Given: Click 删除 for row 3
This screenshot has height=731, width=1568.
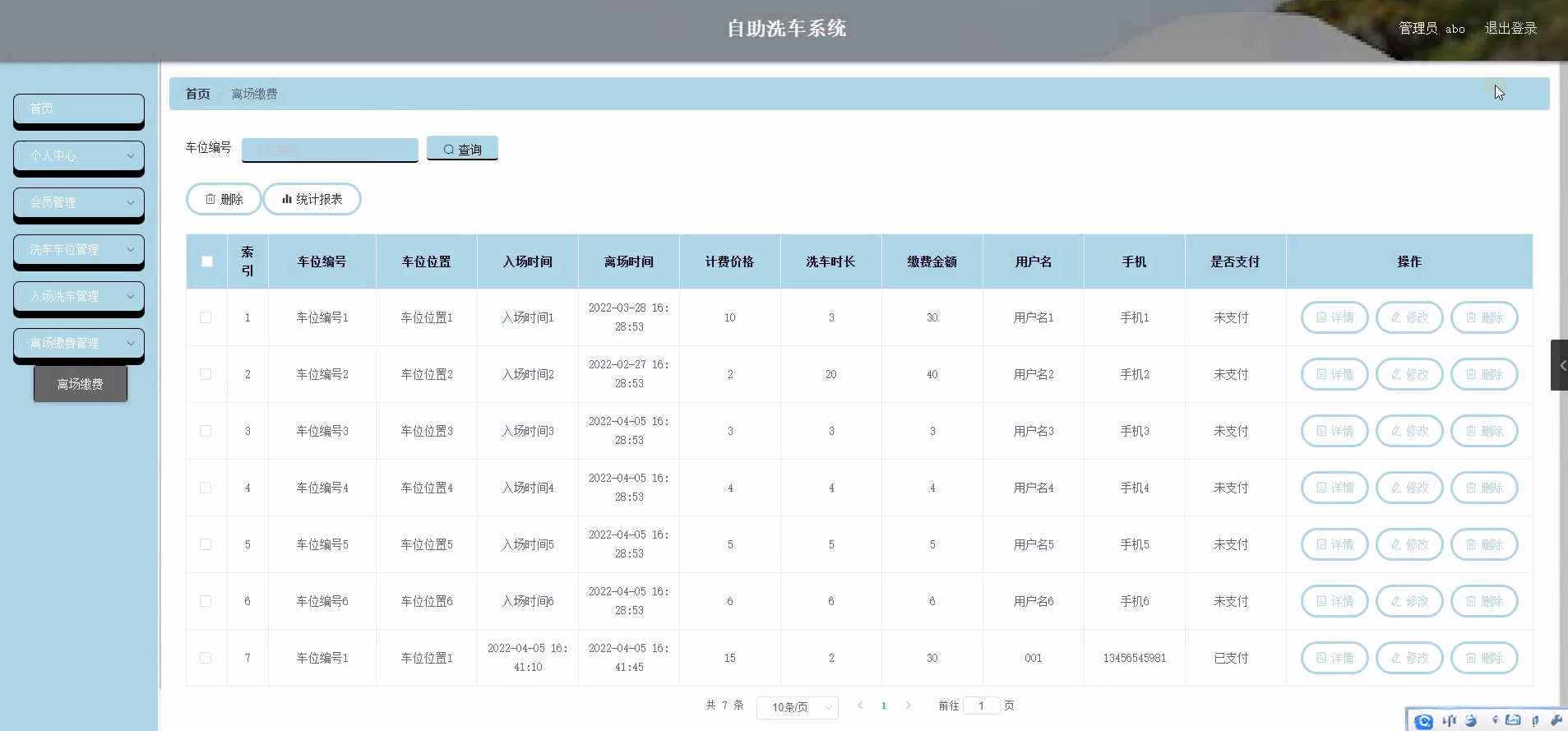Looking at the screenshot, I should pos(1484,431).
